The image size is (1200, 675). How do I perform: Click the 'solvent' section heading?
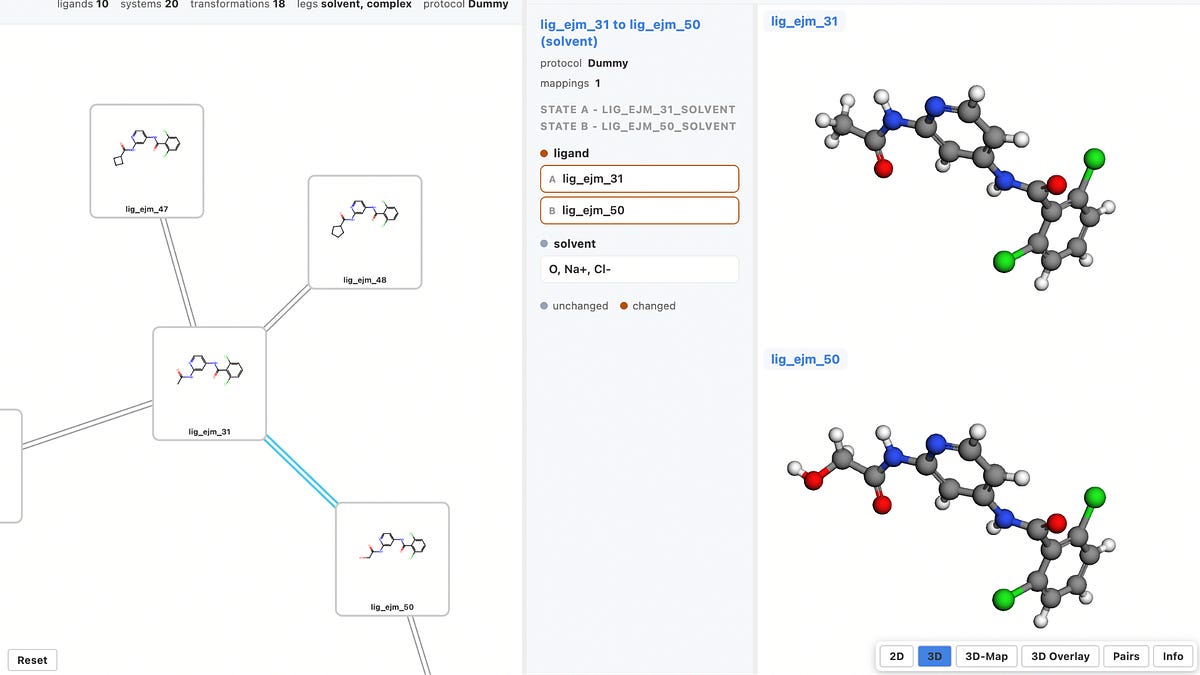[567, 244]
